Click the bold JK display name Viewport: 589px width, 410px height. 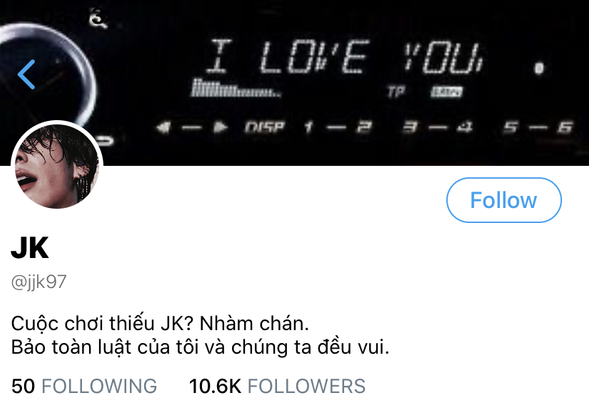coord(30,248)
